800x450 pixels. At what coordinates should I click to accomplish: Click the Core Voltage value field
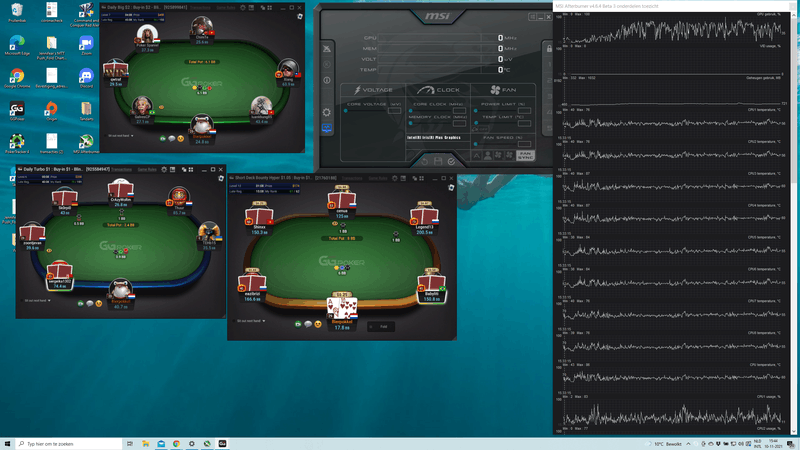coord(394,111)
